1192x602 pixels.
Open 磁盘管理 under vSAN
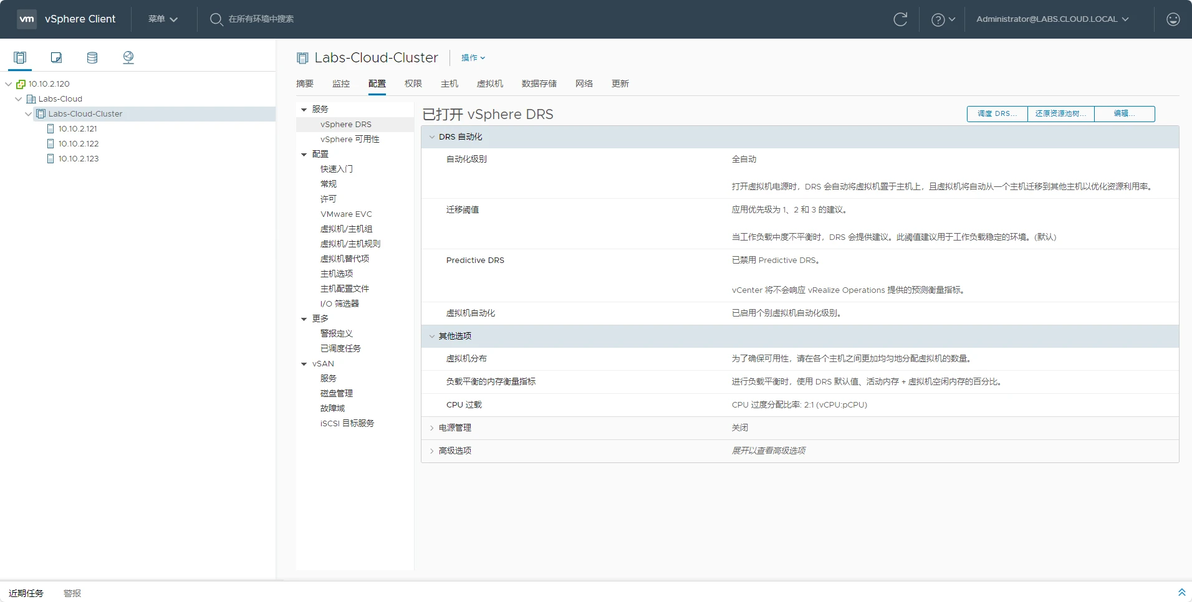pyautogui.click(x=337, y=394)
